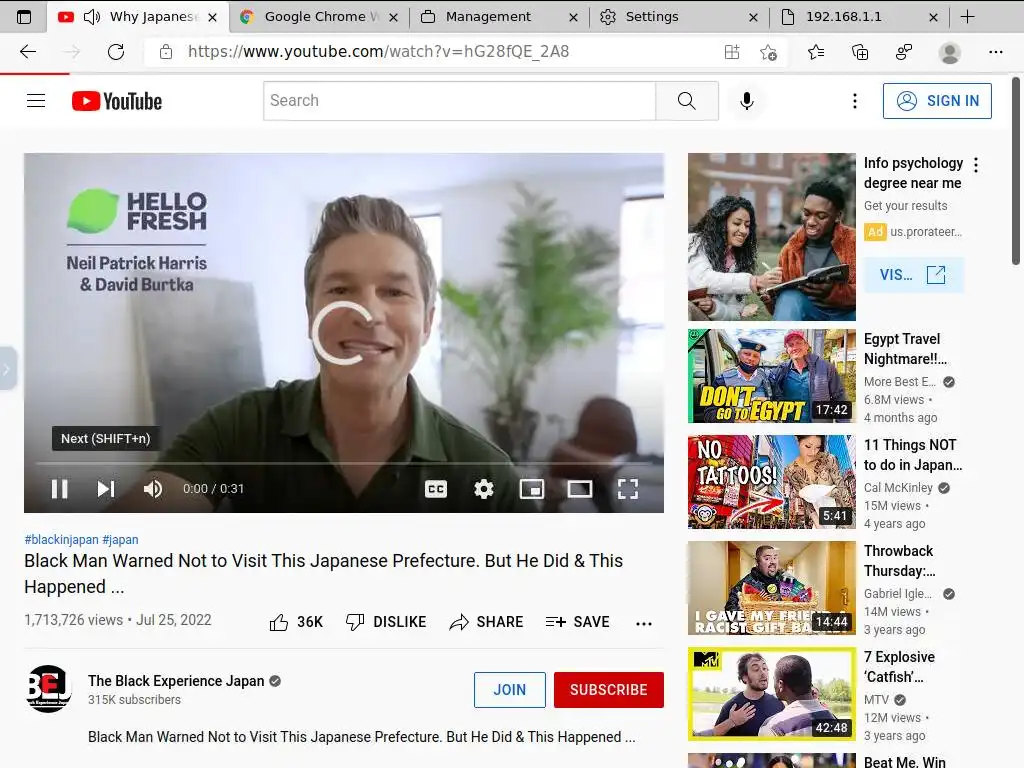1024x768 pixels.
Task: View site information lock icon
Action: pos(166,52)
